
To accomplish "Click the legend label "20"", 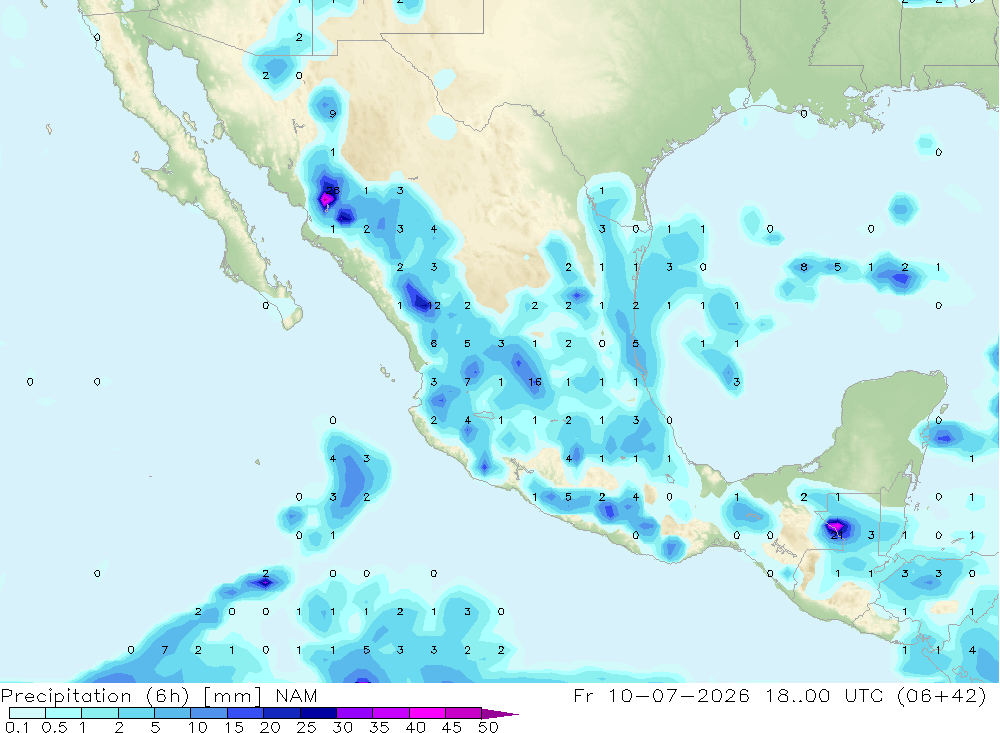I will 270,727.
